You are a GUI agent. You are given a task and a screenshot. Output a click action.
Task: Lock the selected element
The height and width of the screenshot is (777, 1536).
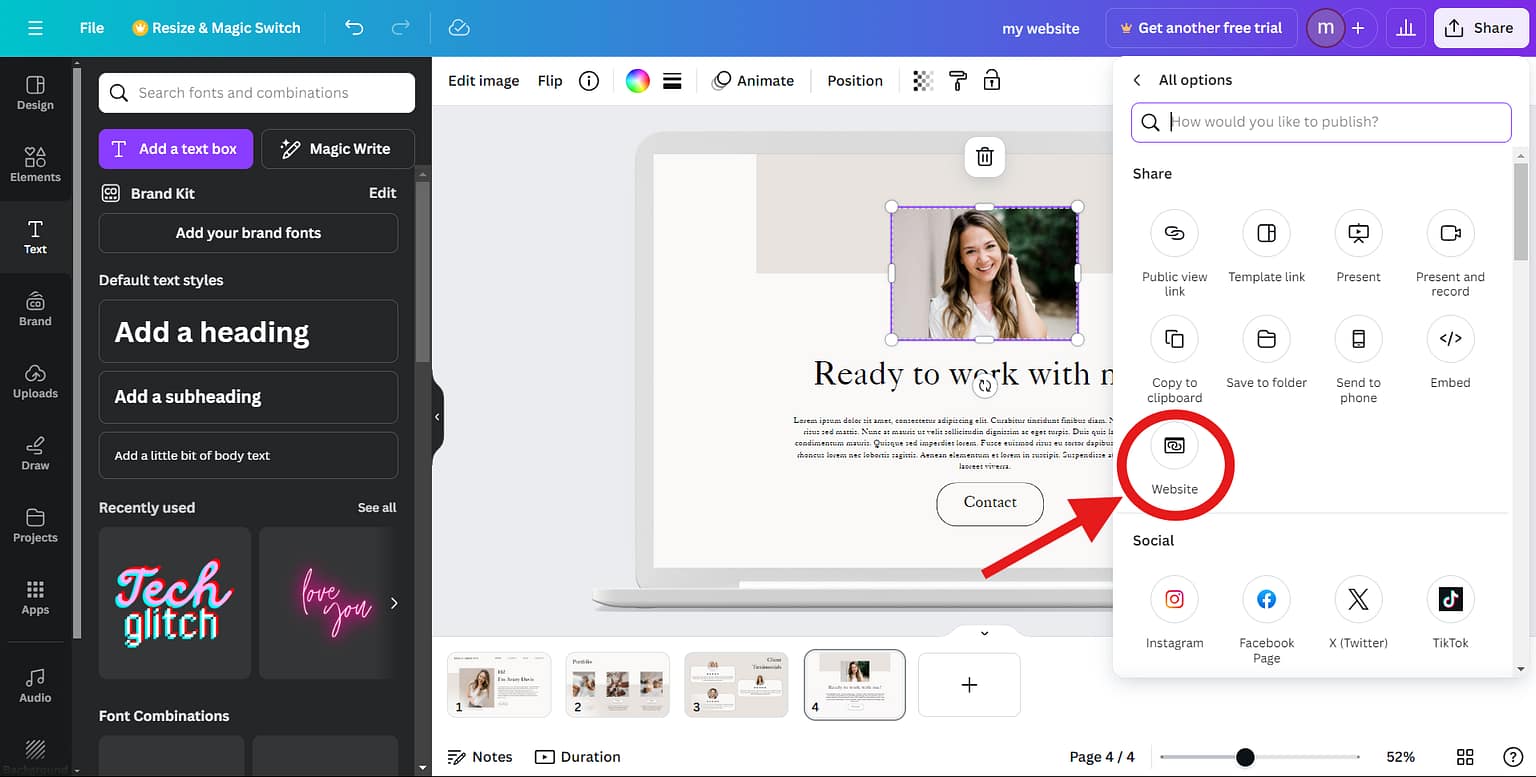[x=991, y=80]
